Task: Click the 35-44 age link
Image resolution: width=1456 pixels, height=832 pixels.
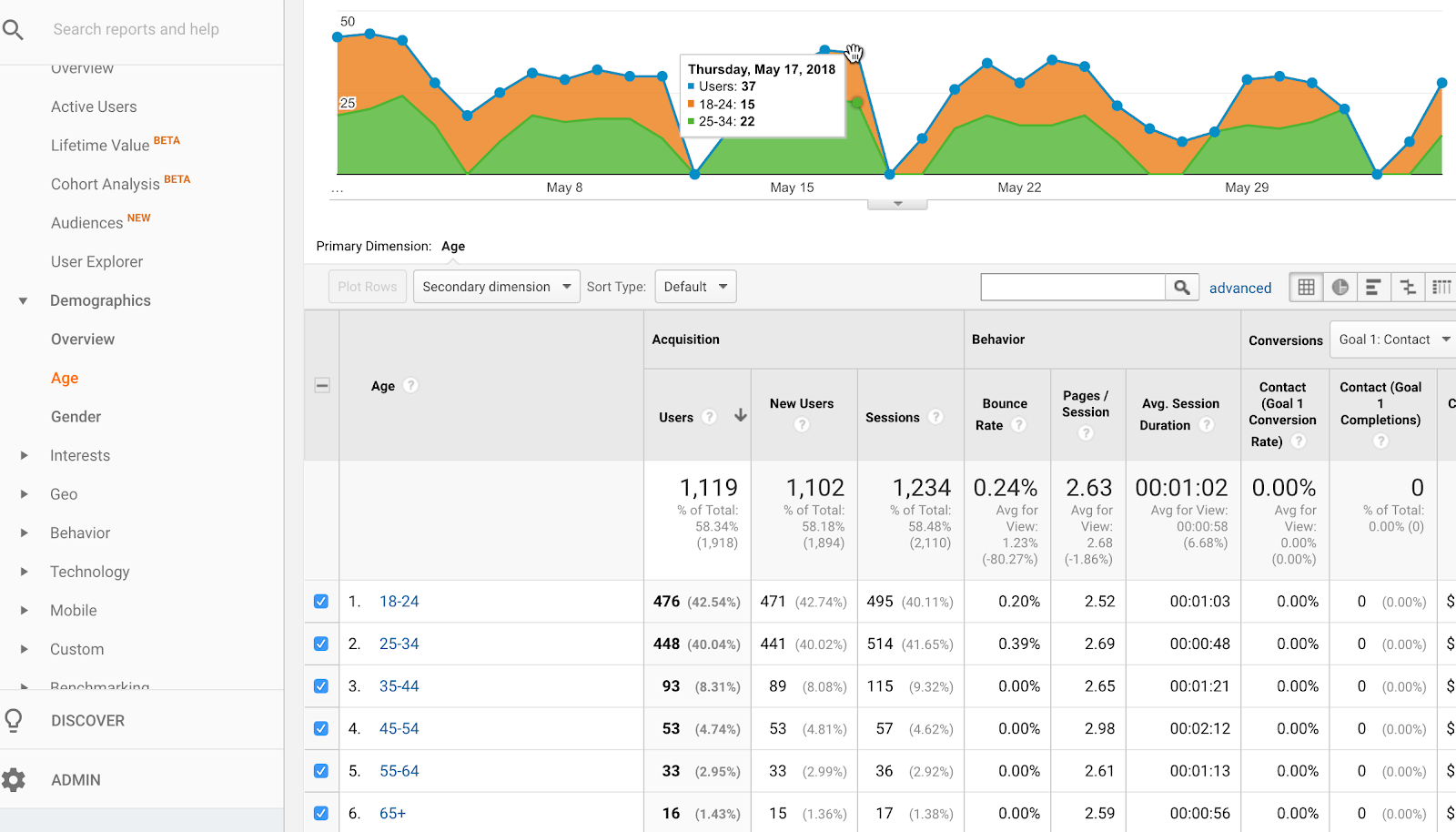Action: tap(399, 686)
